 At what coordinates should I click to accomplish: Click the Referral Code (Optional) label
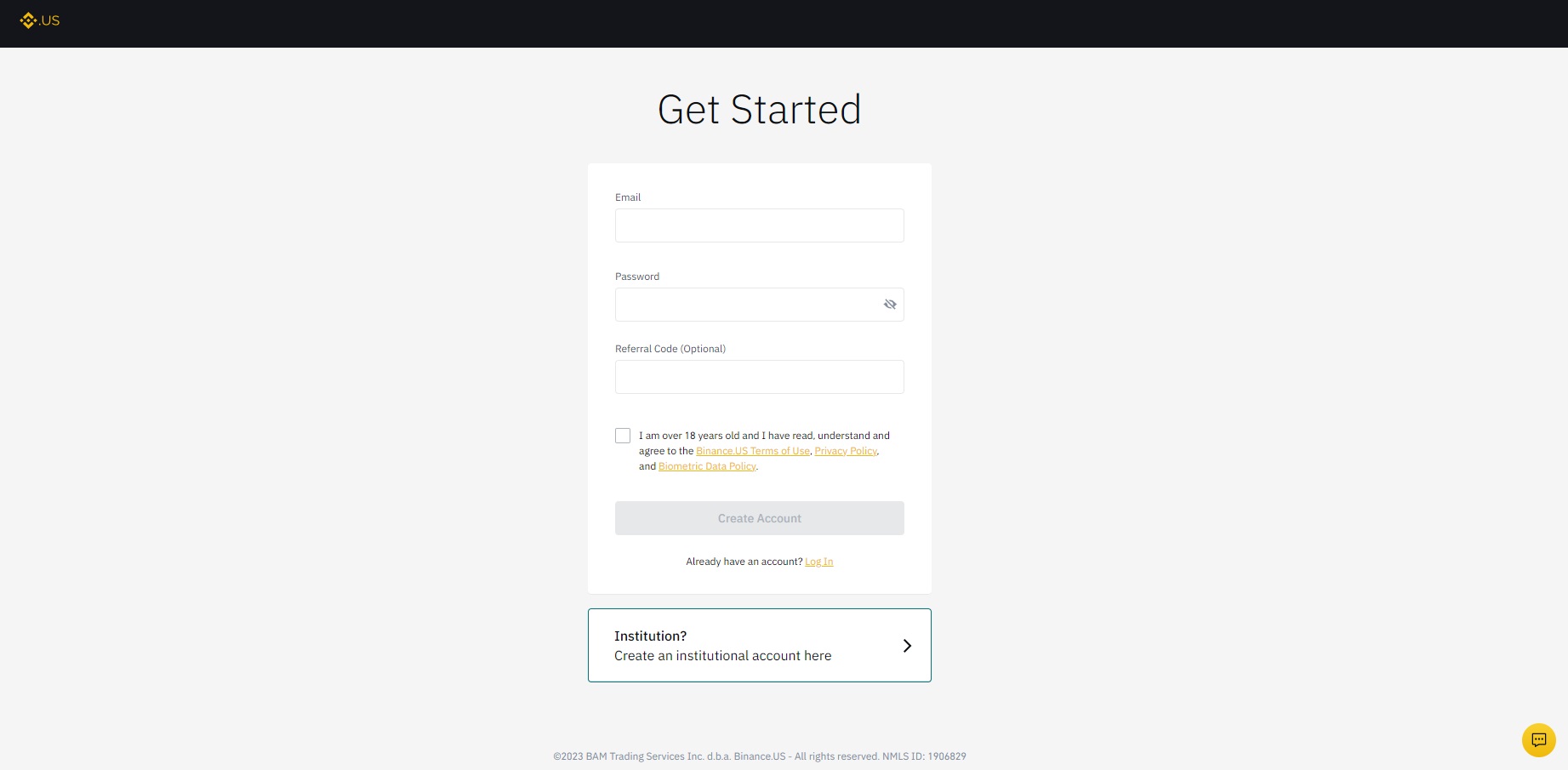tap(670, 349)
